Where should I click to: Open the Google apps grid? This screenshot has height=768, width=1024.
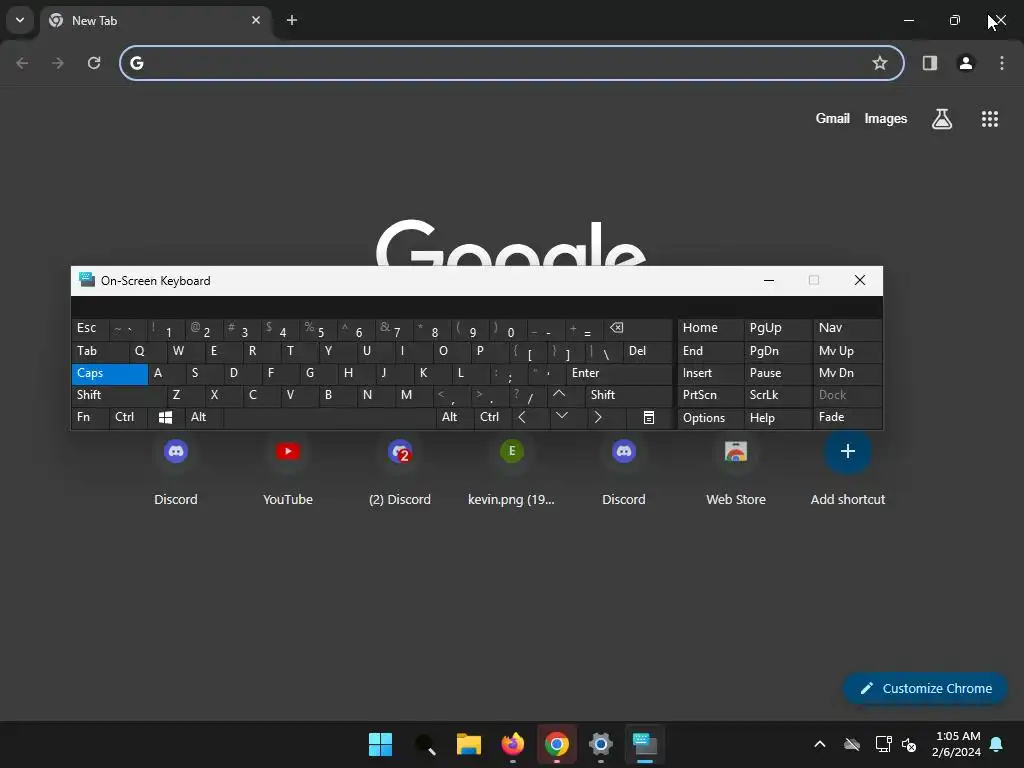989,118
